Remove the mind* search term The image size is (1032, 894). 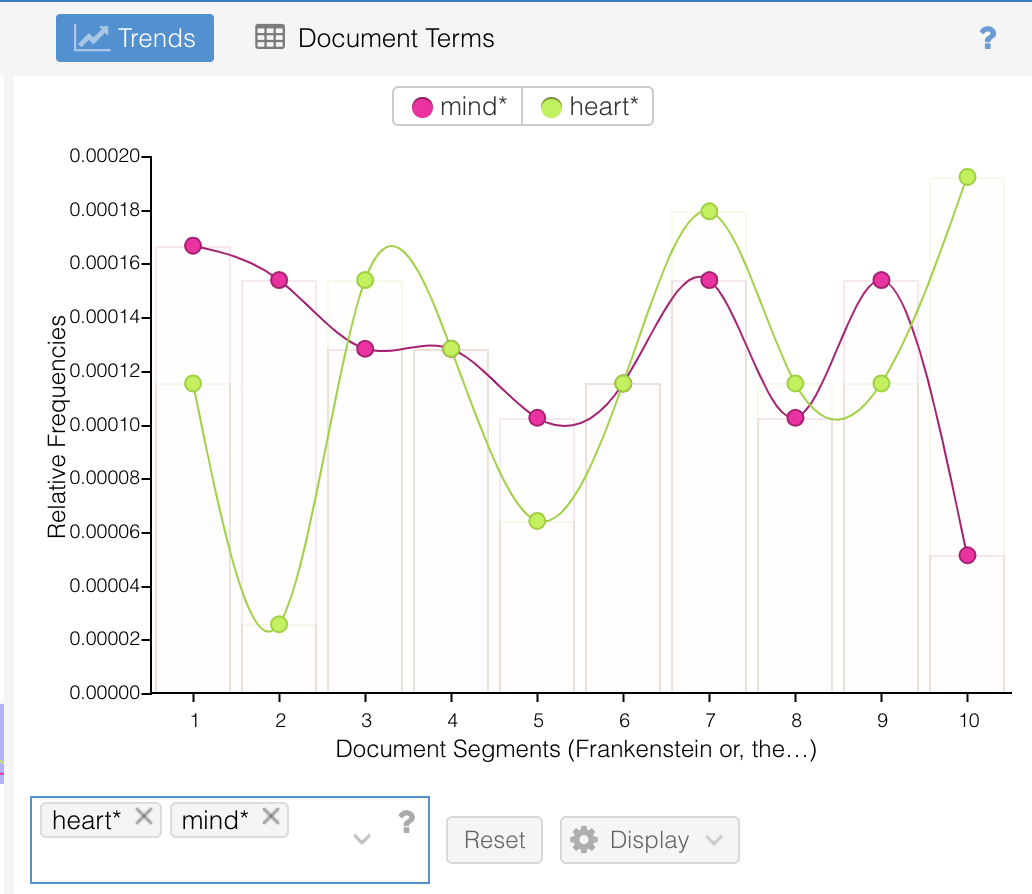(270, 817)
